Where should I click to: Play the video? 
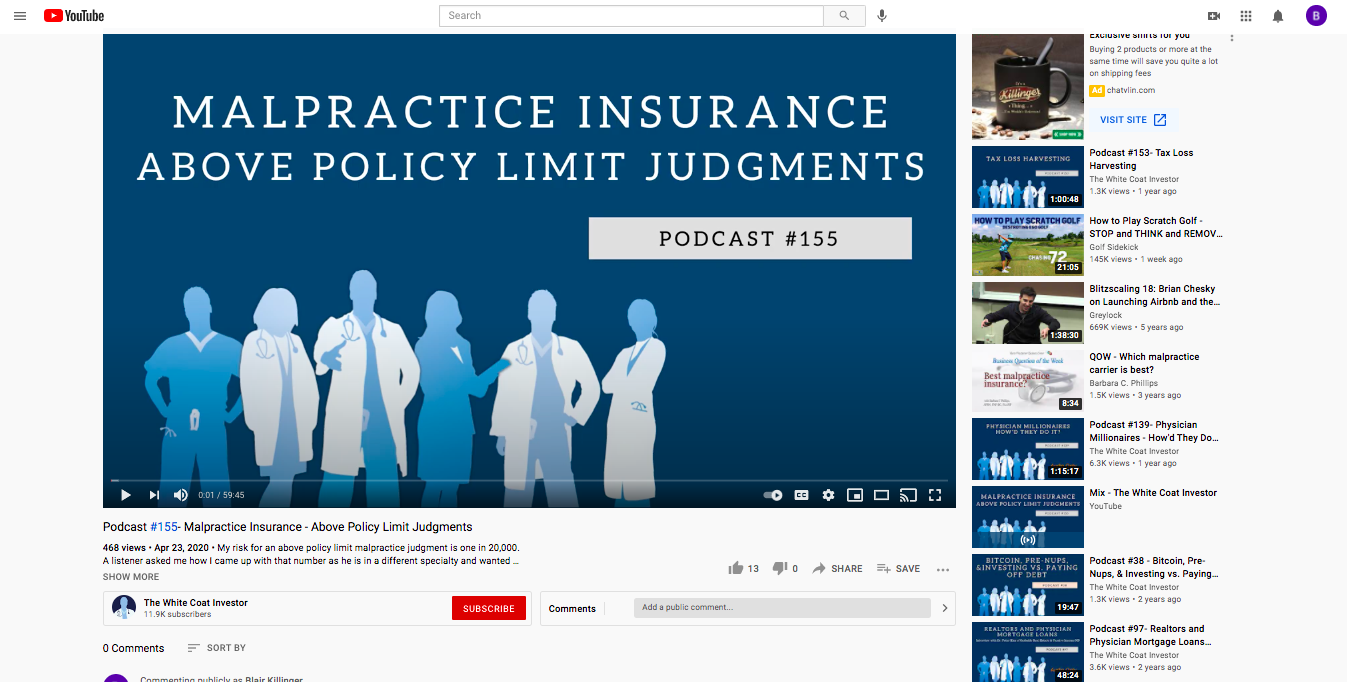click(126, 495)
